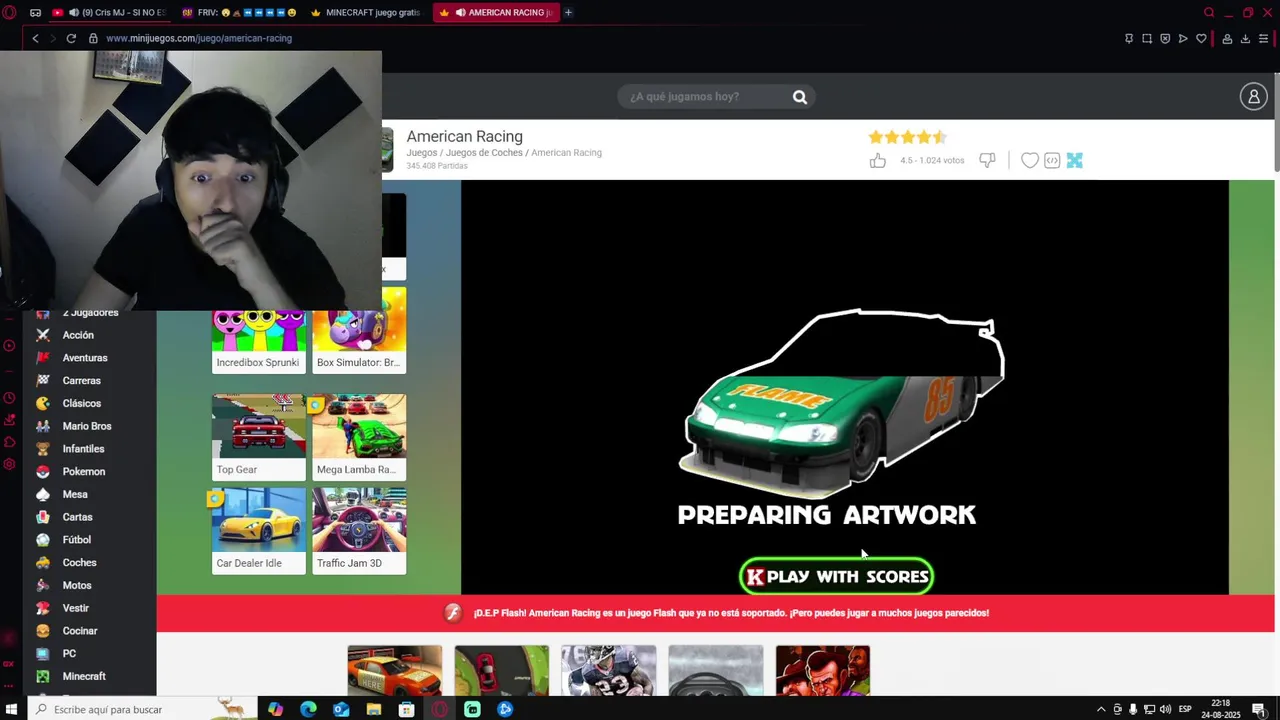Open the Aventuras category
Screen dimensions: 1280x720
(x=85, y=358)
